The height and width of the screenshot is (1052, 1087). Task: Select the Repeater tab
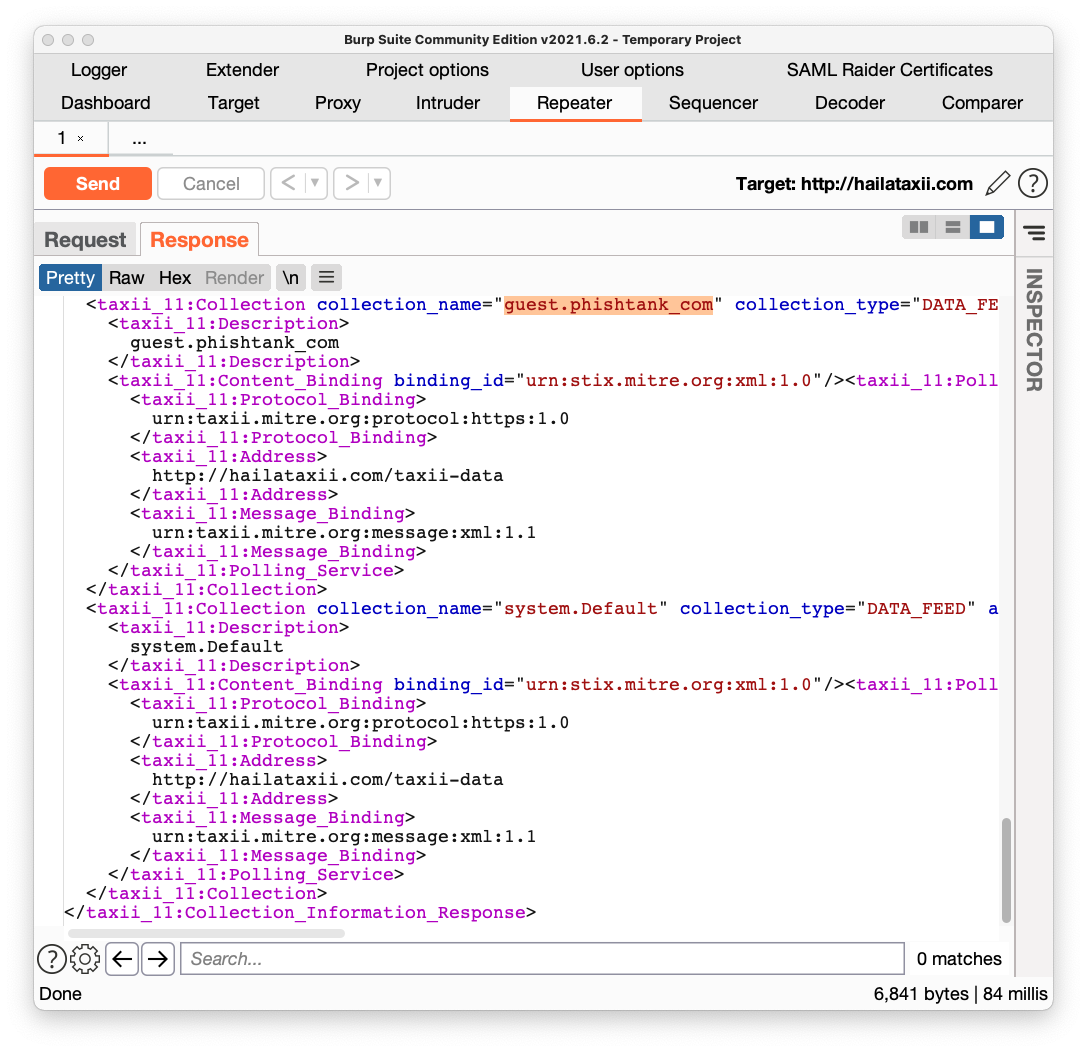[x=575, y=103]
